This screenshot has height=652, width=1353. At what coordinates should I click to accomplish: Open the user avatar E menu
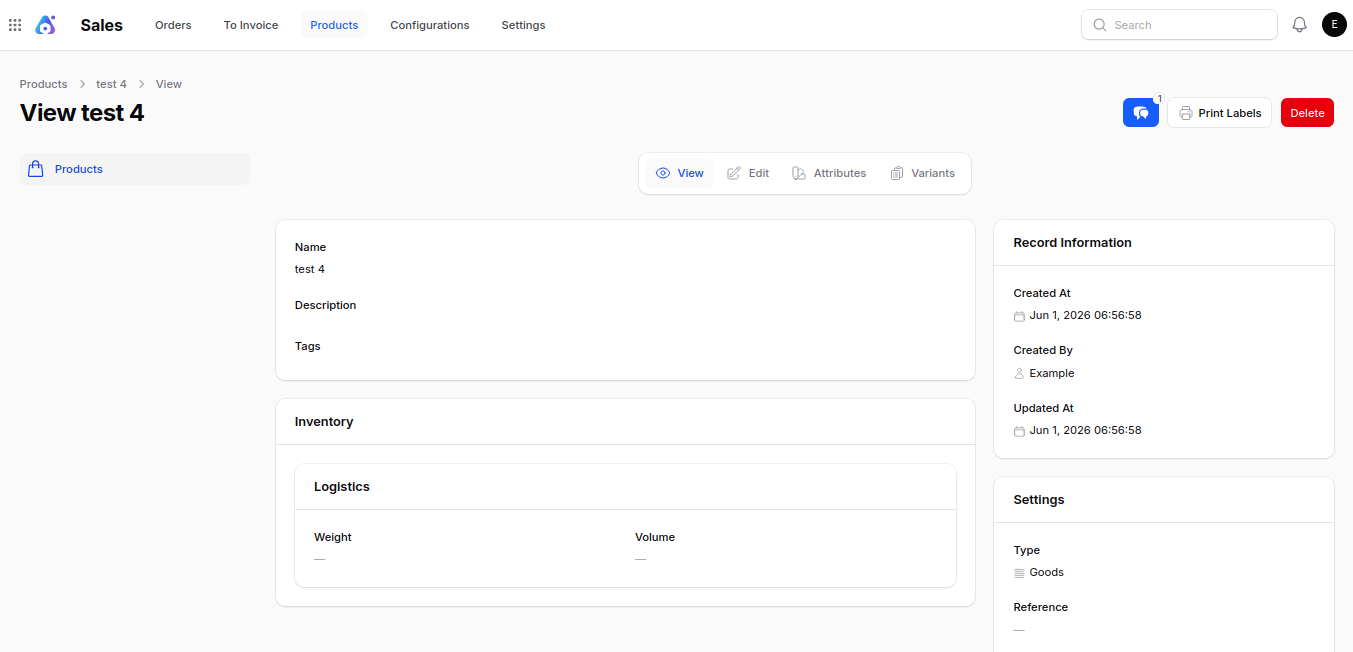coord(1334,25)
